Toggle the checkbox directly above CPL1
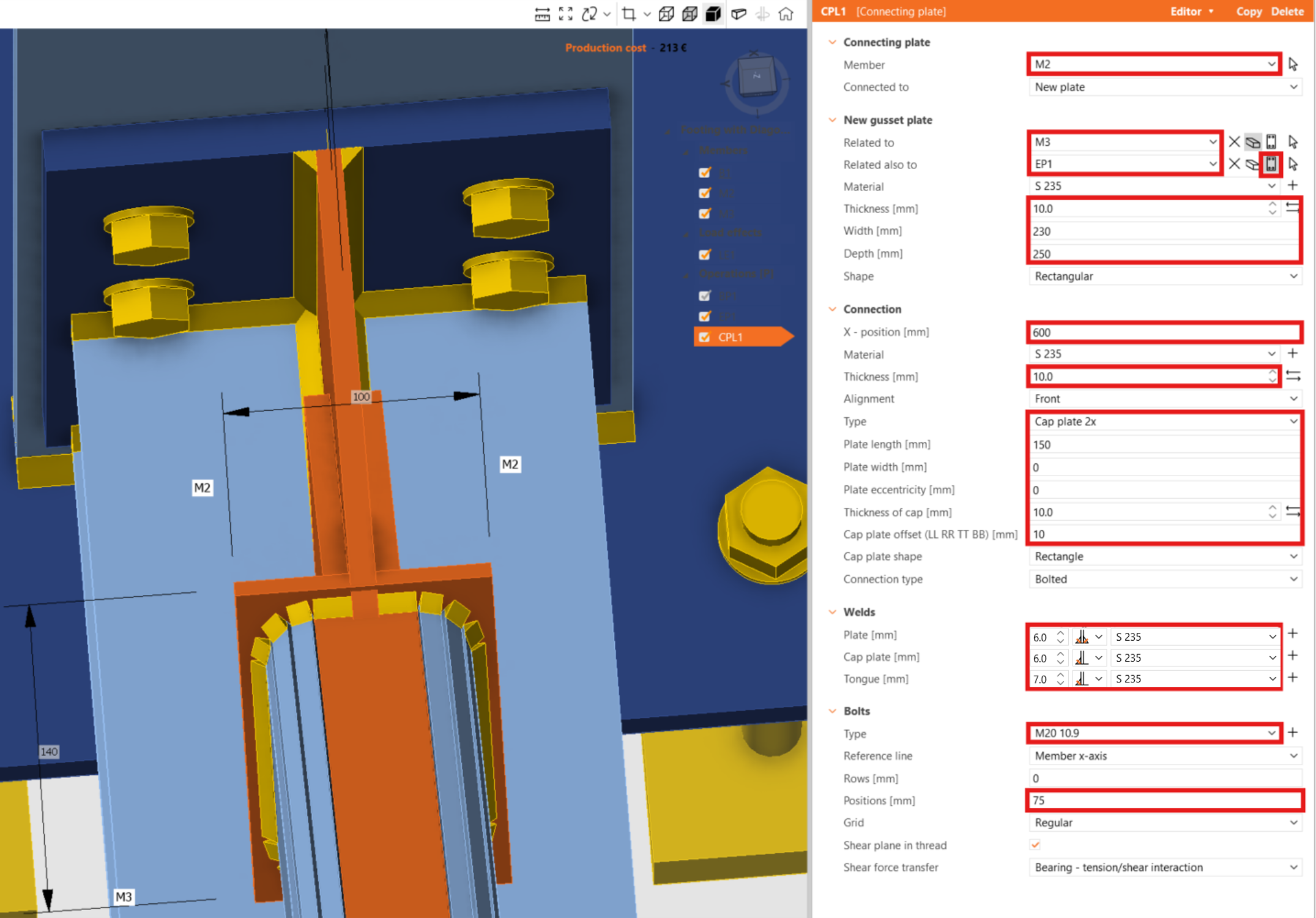The width and height of the screenshot is (1316, 918). coord(705,316)
